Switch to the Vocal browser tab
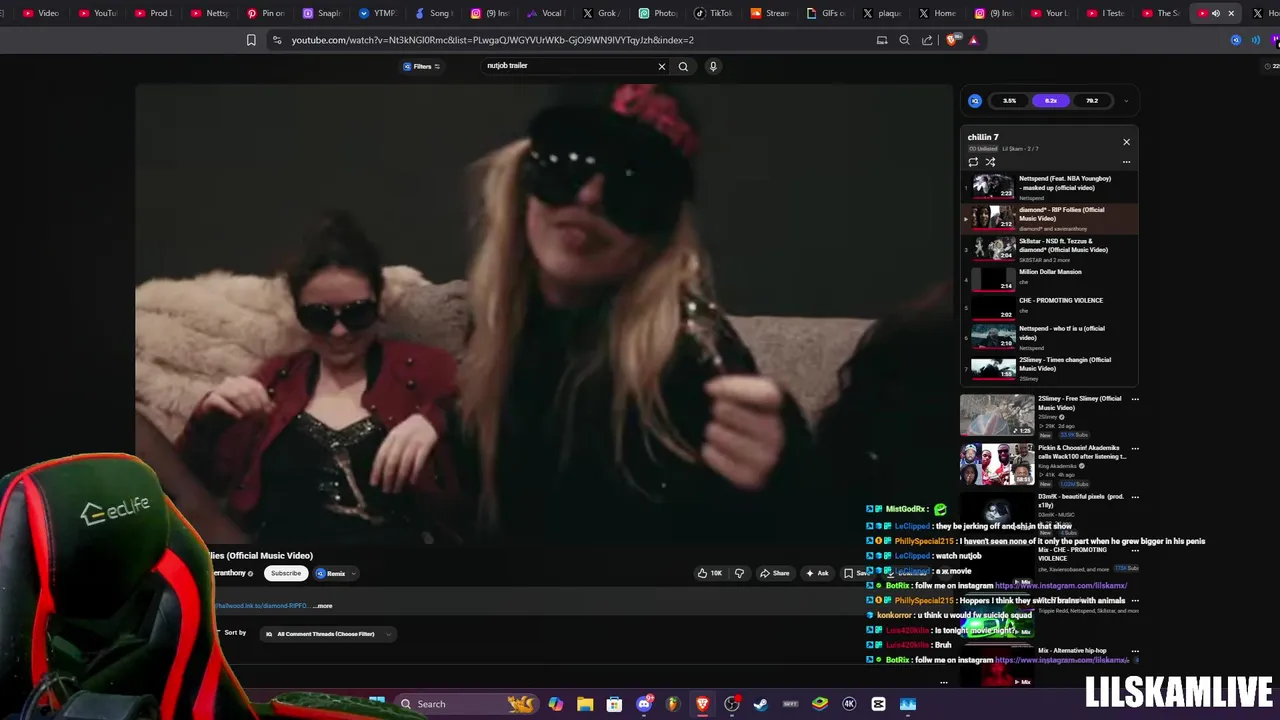The image size is (1280, 720). point(545,13)
